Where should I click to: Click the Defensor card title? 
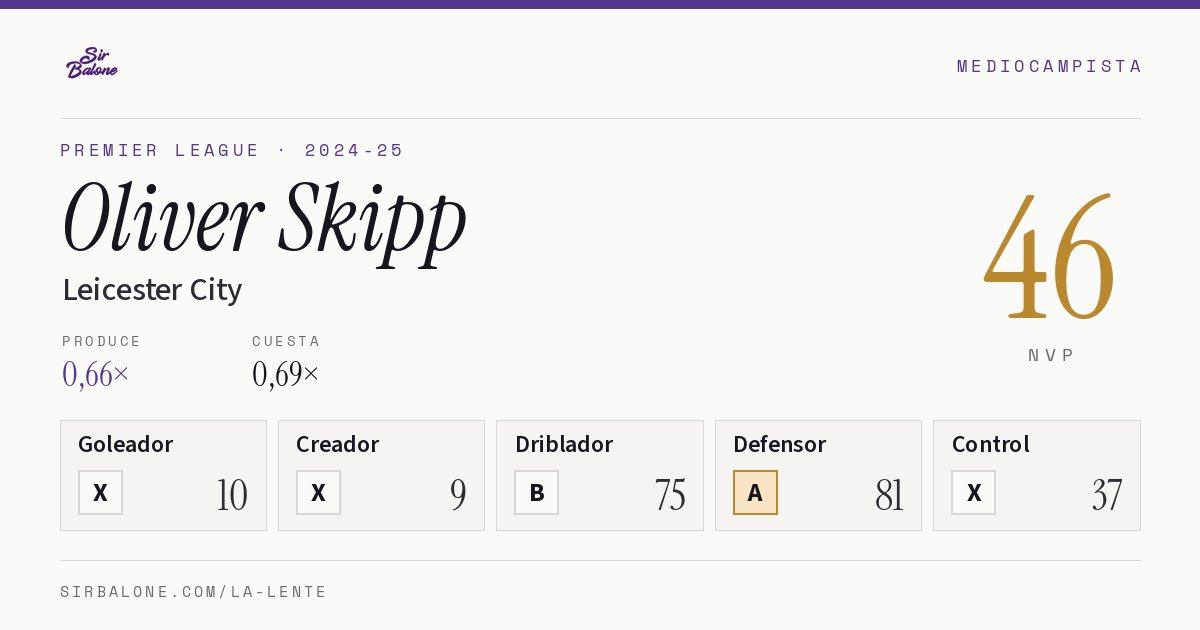[780, 444]
